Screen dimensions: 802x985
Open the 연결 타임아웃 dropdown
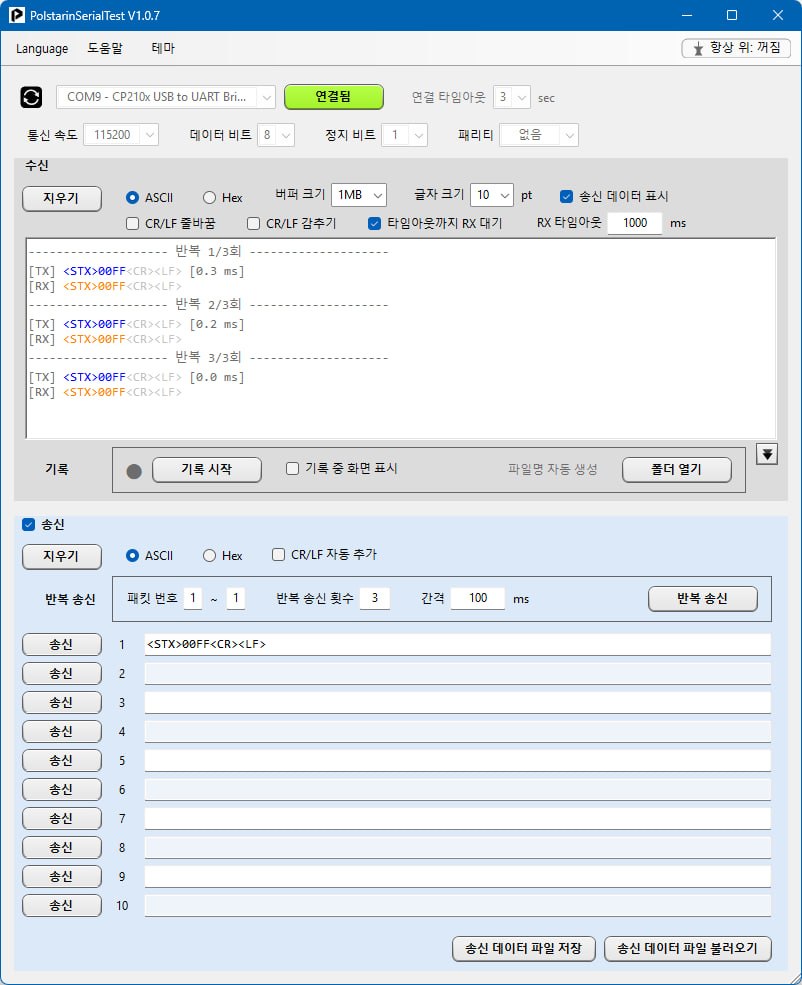(512, 97)
